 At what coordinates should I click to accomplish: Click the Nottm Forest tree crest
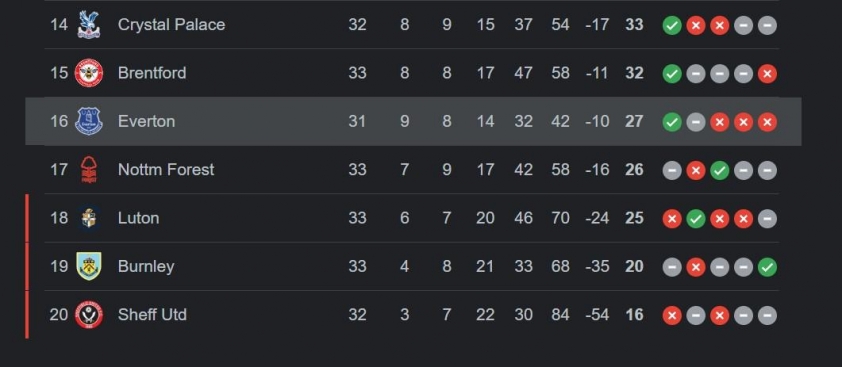coord(89,170)
